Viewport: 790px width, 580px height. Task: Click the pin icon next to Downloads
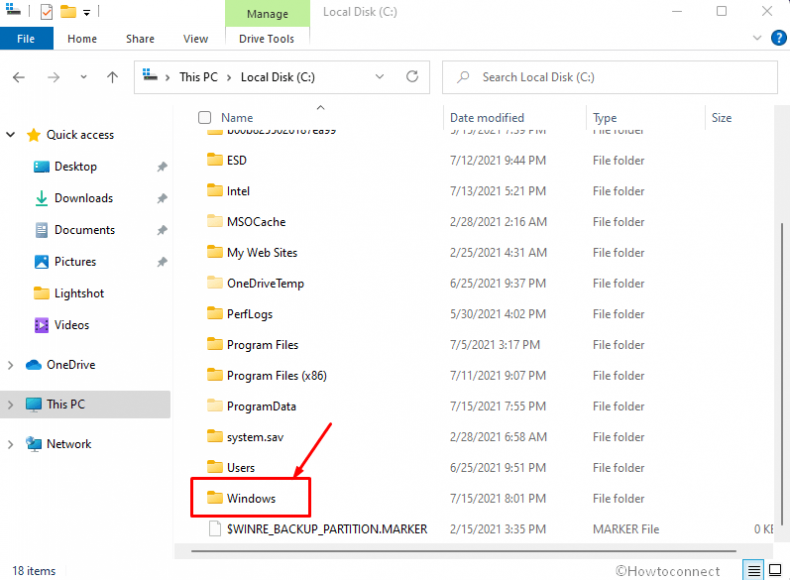click(x=162, y=198)
